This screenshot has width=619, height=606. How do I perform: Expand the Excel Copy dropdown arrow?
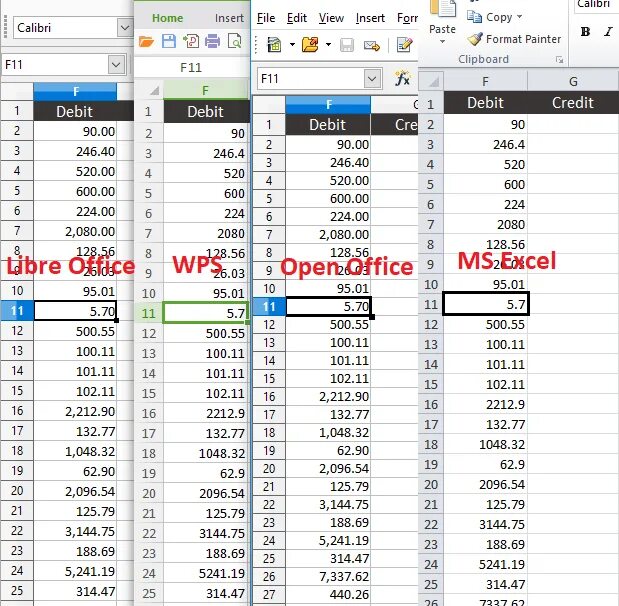[520, 17]
